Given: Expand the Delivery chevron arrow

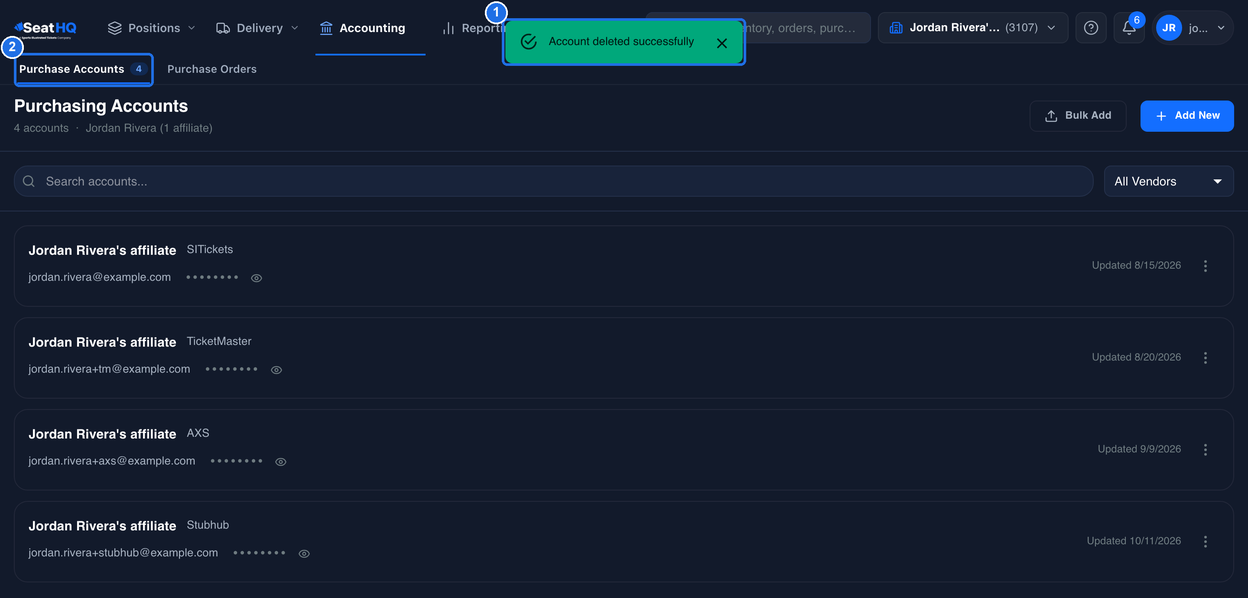Looking at the screenshot, I should [295, 28].
